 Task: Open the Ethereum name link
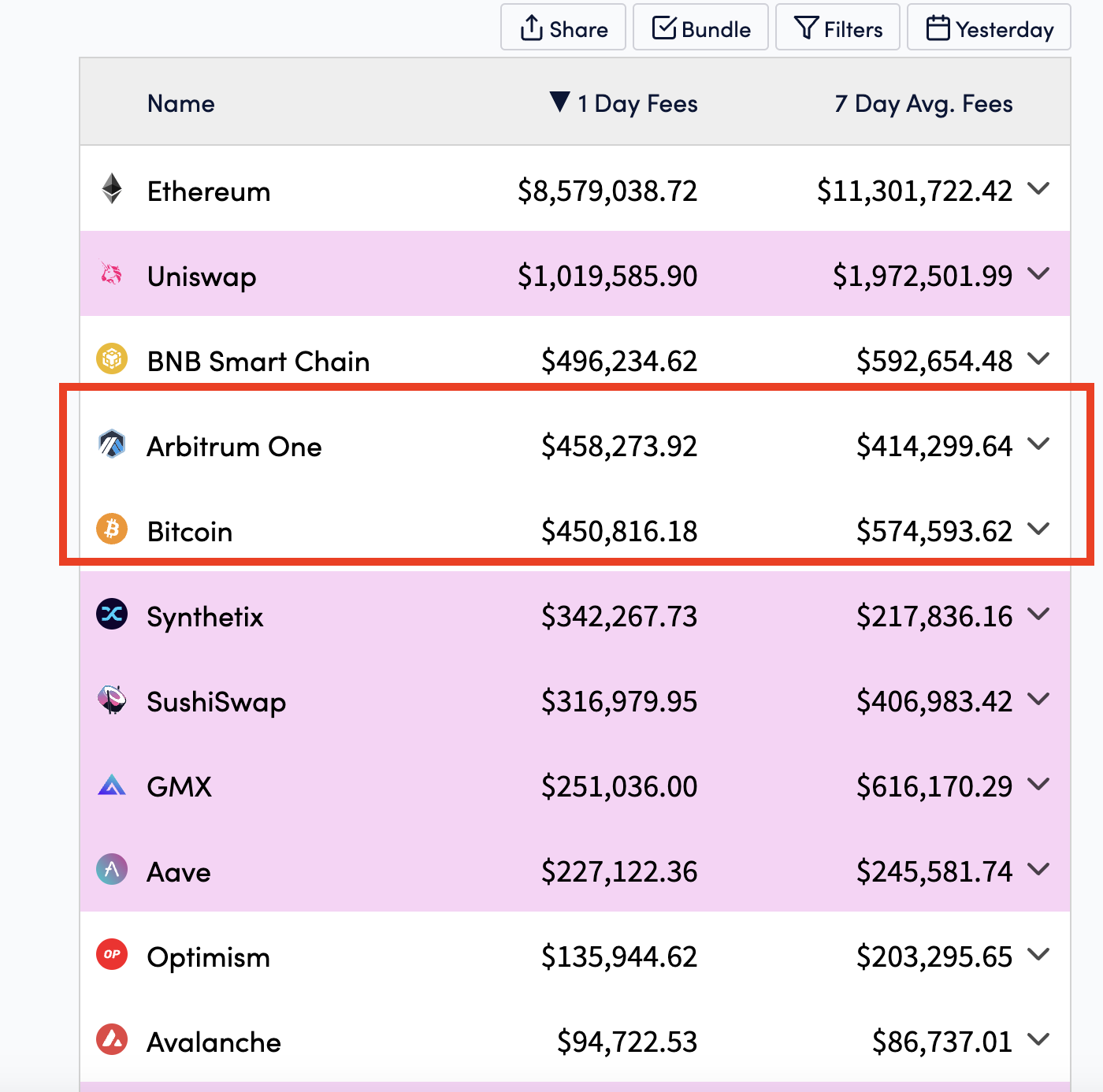pos(209,191)
